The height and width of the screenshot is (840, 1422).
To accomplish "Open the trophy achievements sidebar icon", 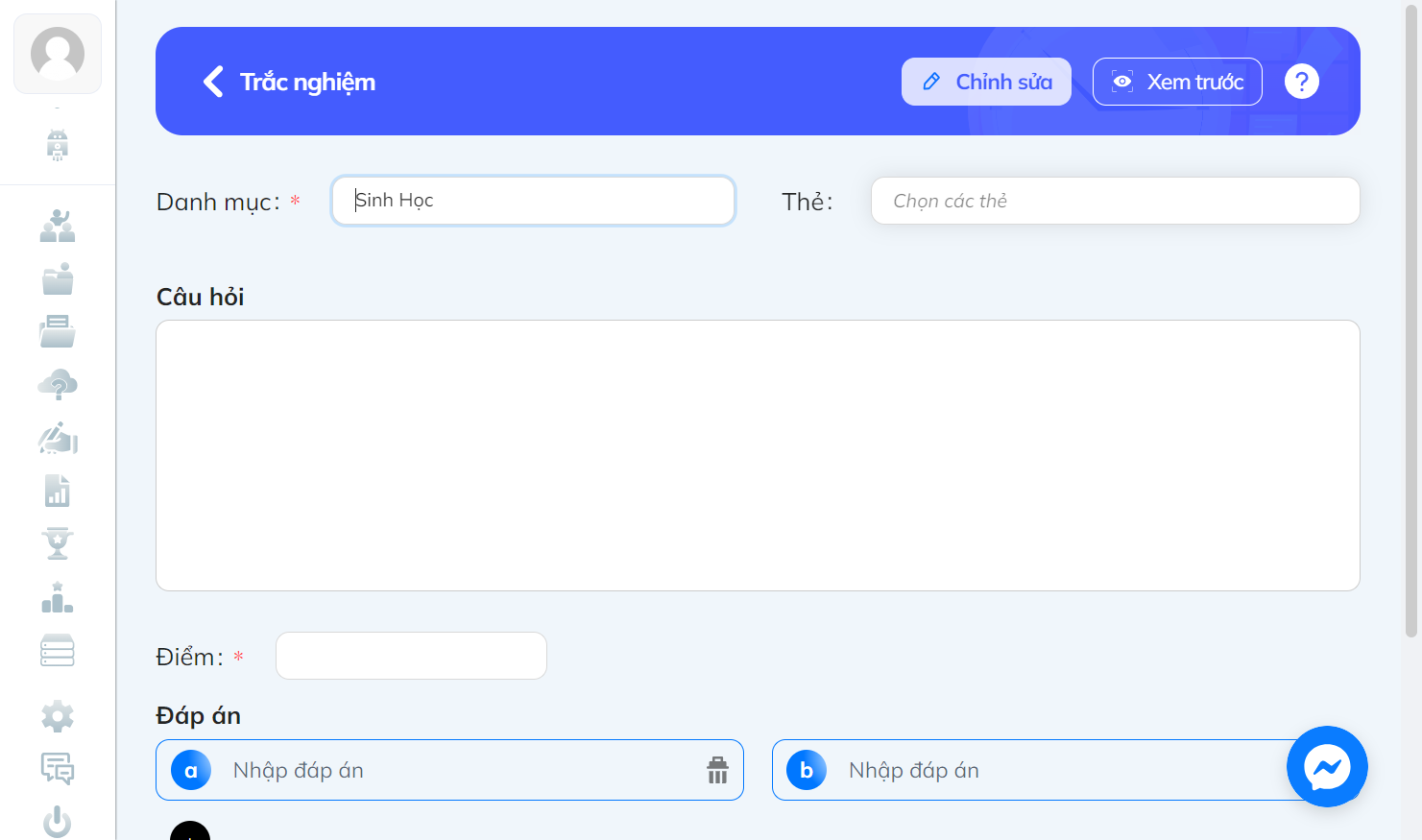I will pos(58,543).
